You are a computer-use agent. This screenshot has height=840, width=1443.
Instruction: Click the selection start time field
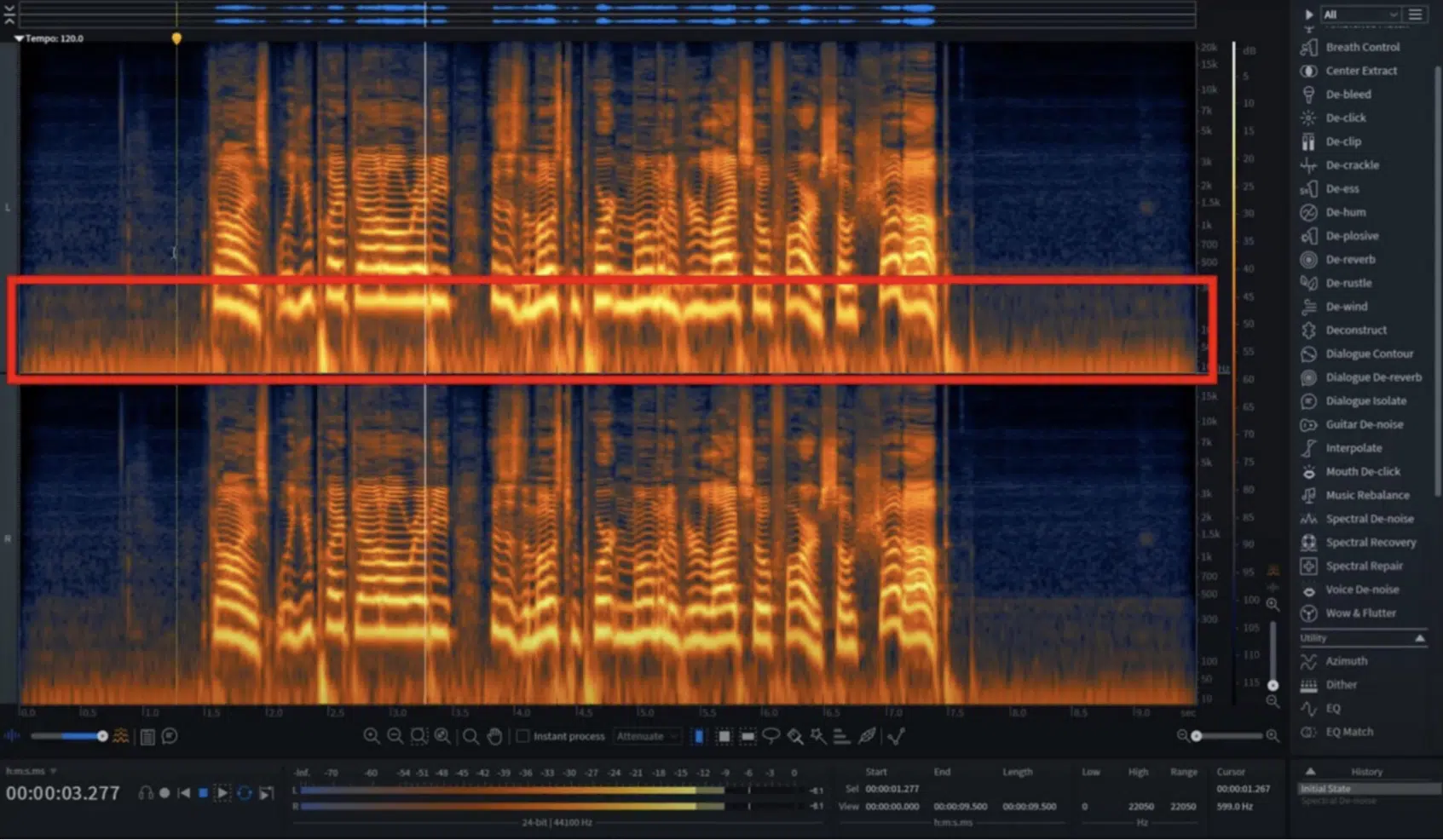(x=892, y=789)
